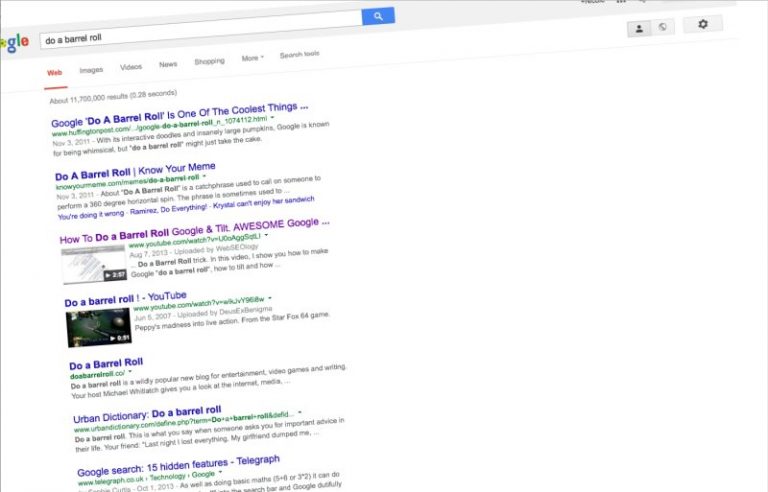Follow 'You're doing it wrong' sitelink
Image resolution: width=768 pixels, height=492 pixels.
tap(91, 215)
